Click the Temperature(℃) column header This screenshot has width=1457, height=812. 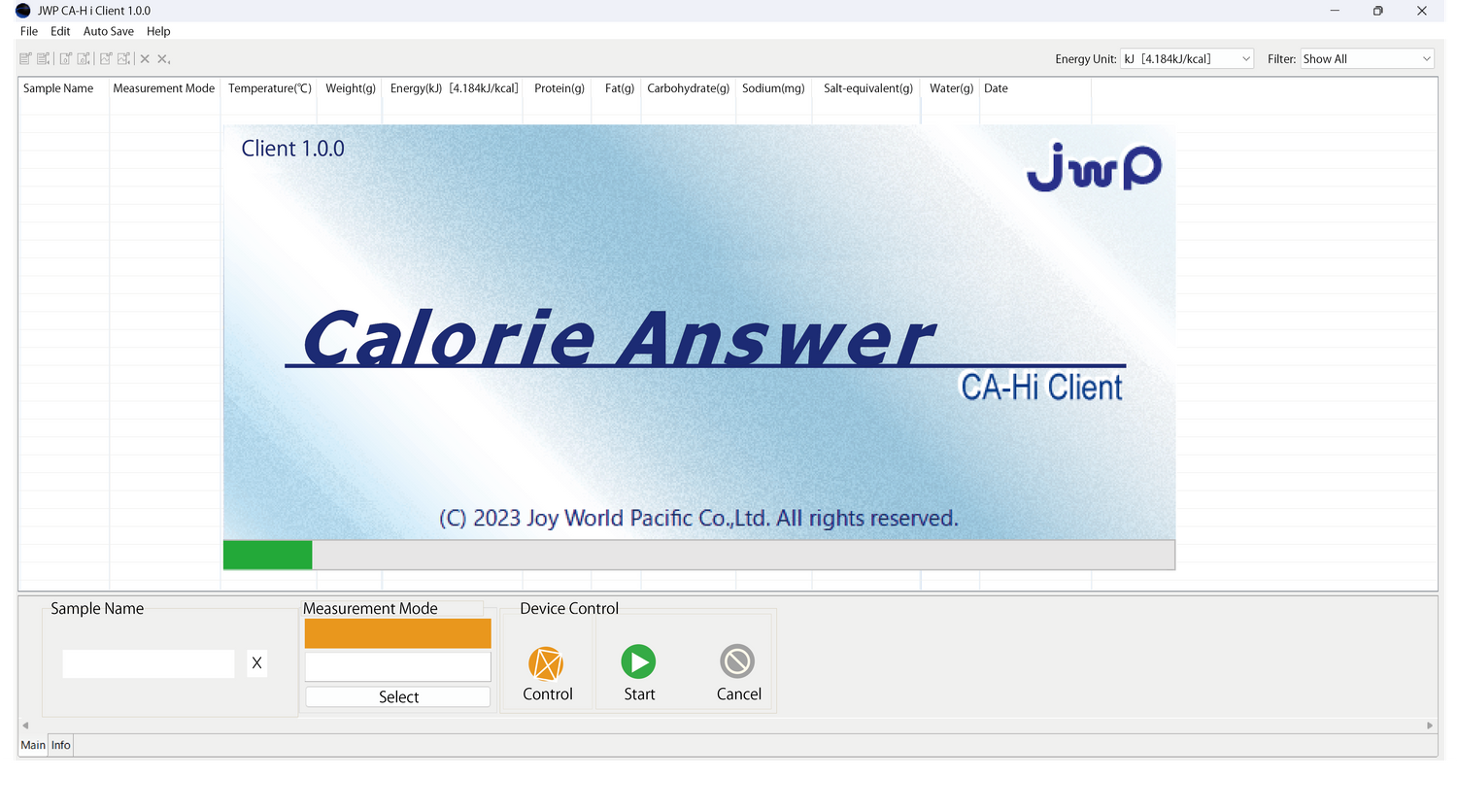click(x=270, y=88)
